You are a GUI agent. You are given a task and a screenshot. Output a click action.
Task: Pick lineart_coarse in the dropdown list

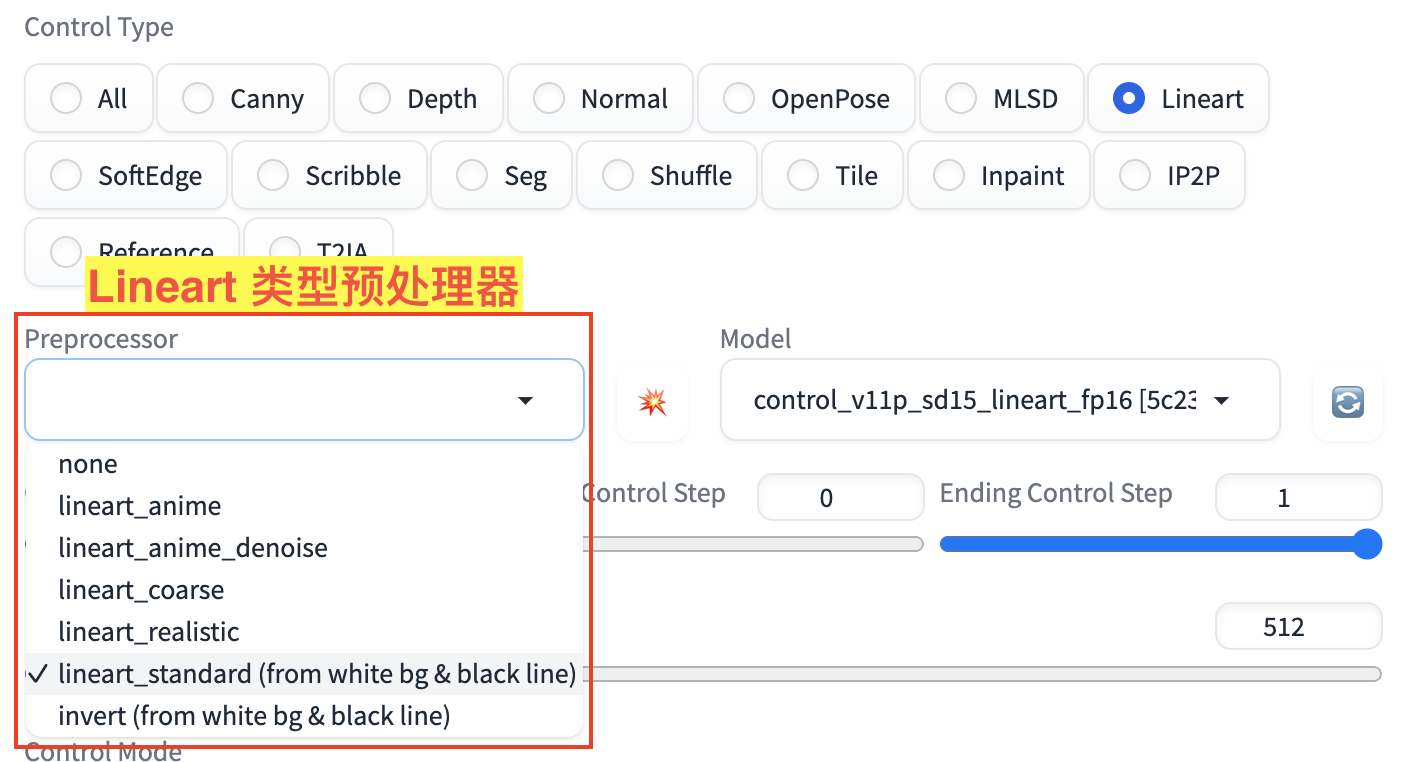[x=141, y=590]
